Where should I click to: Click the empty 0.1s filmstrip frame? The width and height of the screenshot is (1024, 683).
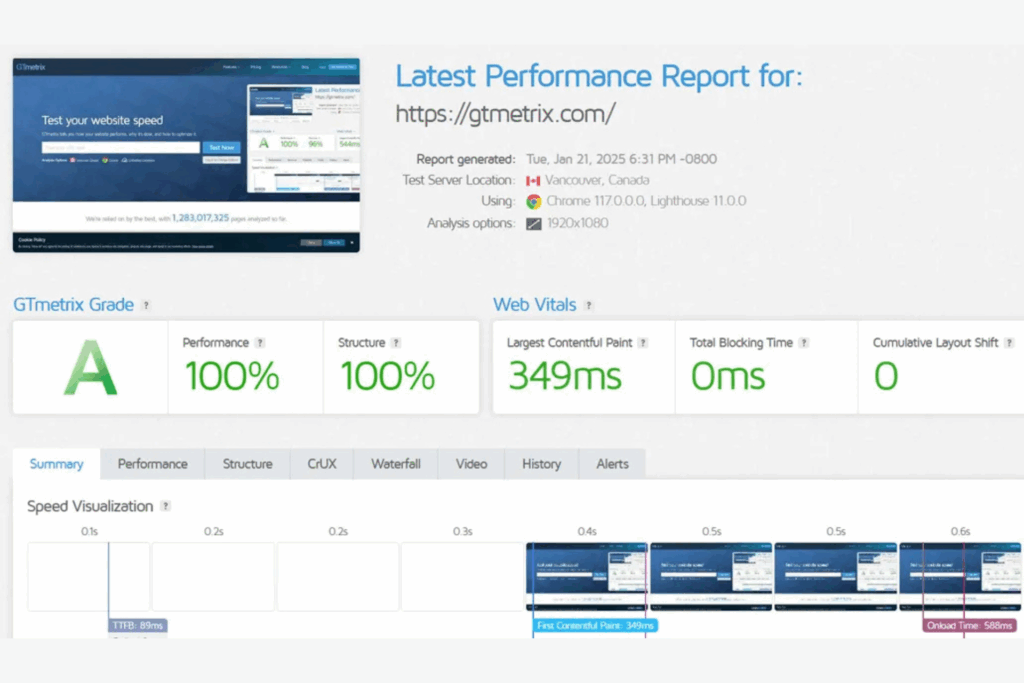tap(89, 577)
